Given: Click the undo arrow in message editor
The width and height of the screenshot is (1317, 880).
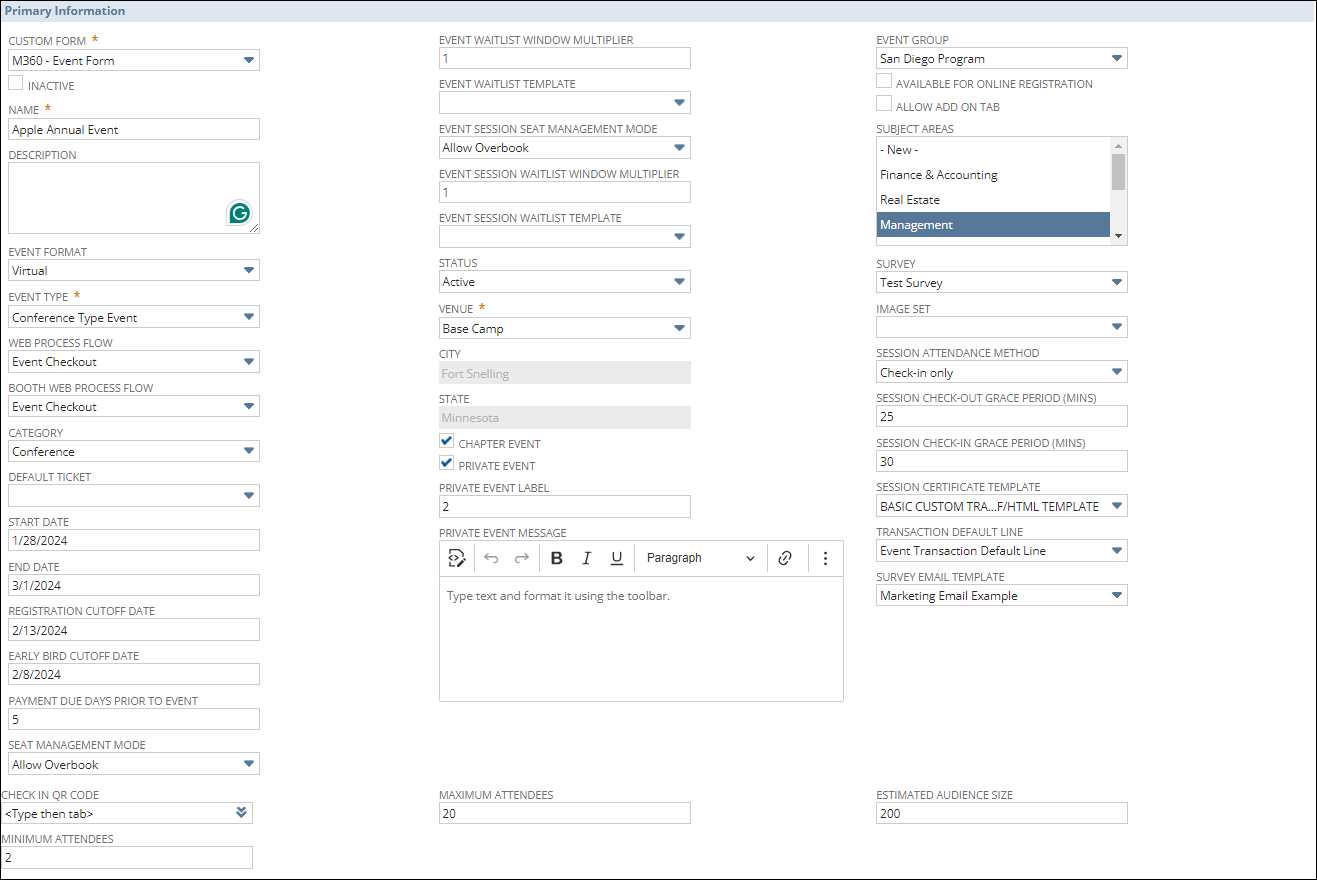Looking at the screenshot, I should coord(491,558).
